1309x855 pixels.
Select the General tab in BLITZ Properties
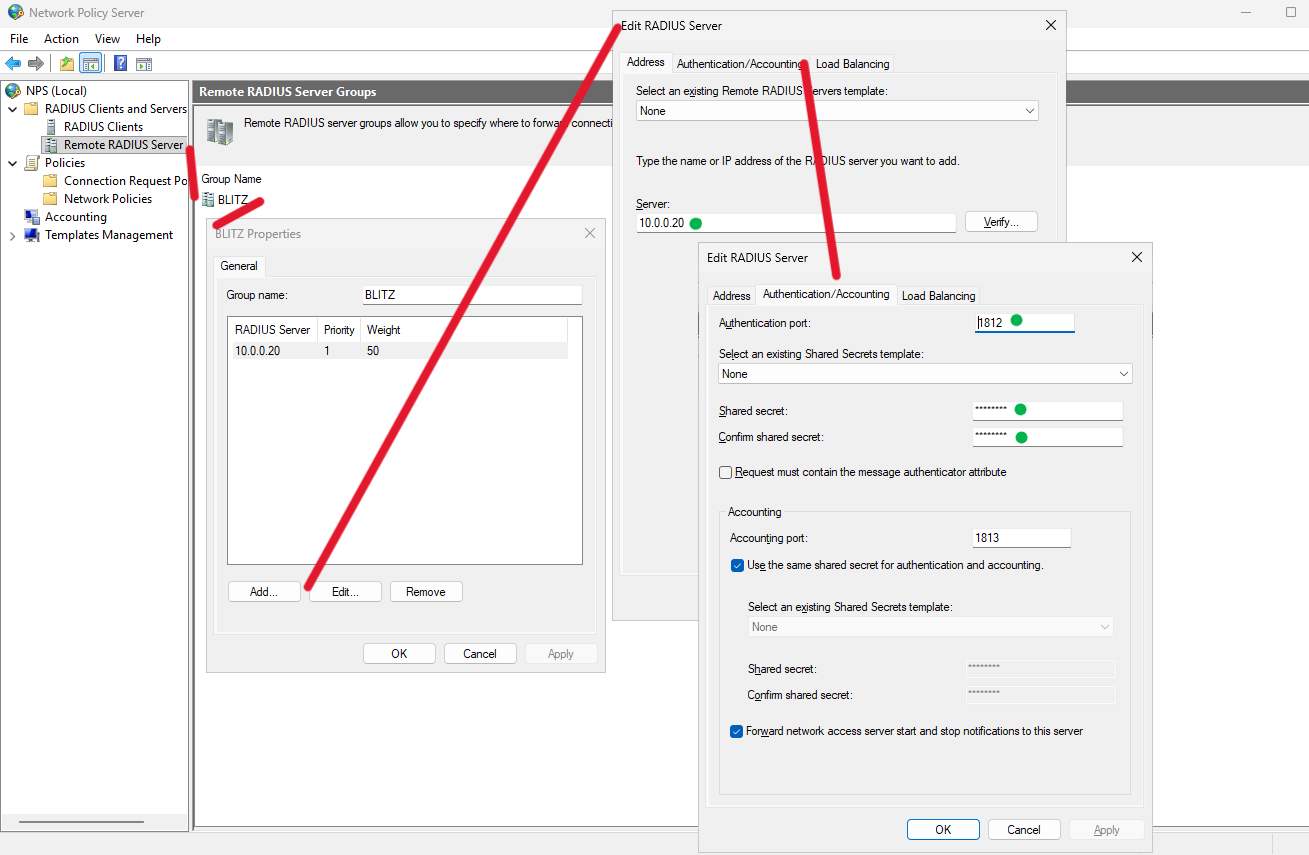pyautogui.click(x=239, y=266)
